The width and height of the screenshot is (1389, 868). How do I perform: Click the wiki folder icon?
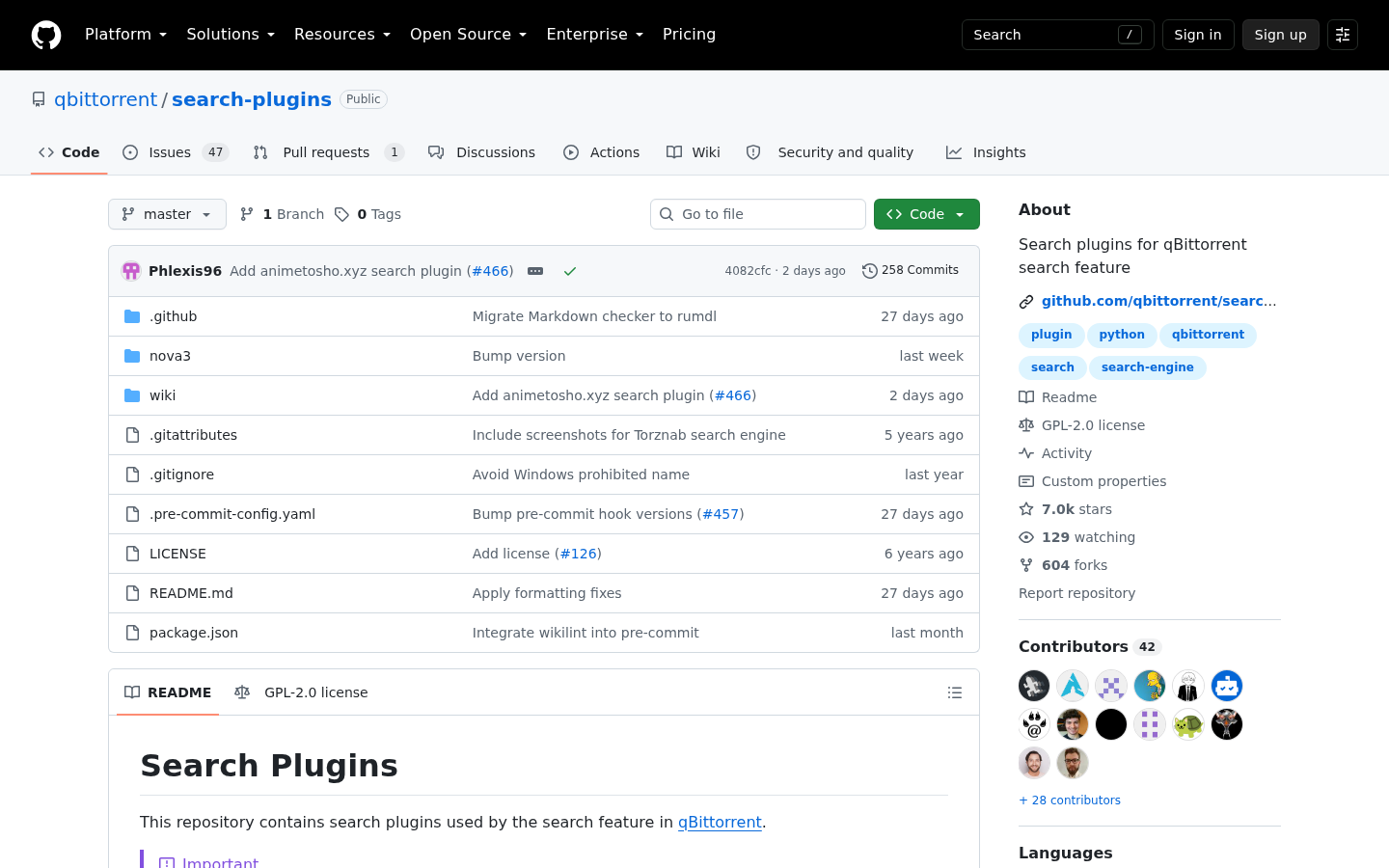click(x=132, y=395)
